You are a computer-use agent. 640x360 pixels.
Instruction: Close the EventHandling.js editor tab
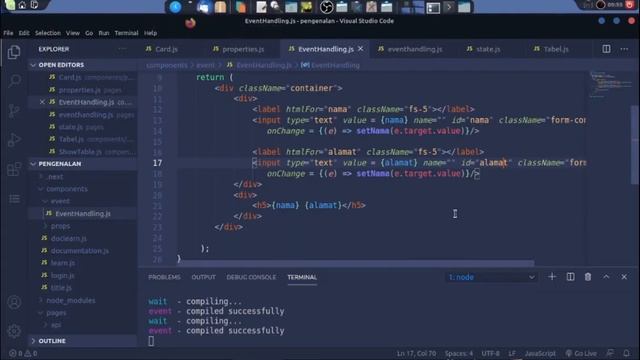[360, 49]
